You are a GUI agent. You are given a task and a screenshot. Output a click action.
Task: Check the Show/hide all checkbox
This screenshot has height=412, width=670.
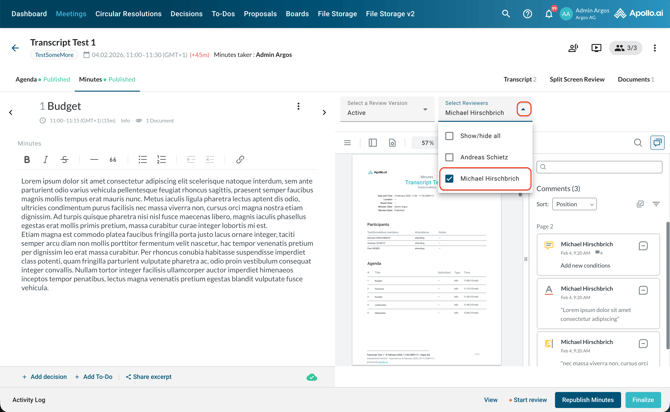(449, 136)
